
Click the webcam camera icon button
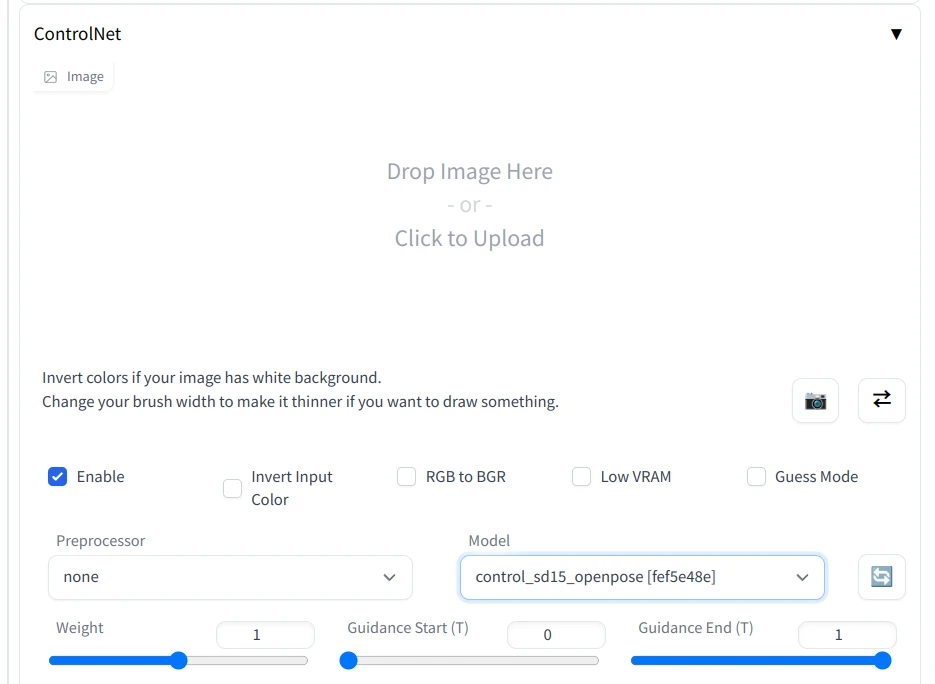point(815,401)
